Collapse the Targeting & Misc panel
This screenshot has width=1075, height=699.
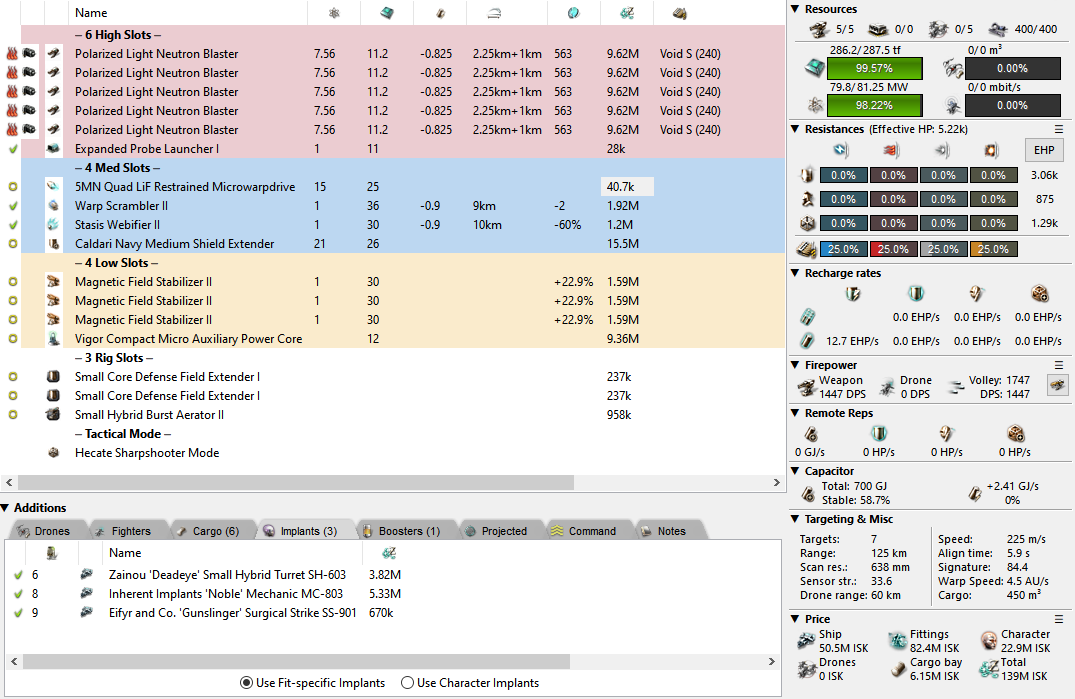[x=795, y=520]
